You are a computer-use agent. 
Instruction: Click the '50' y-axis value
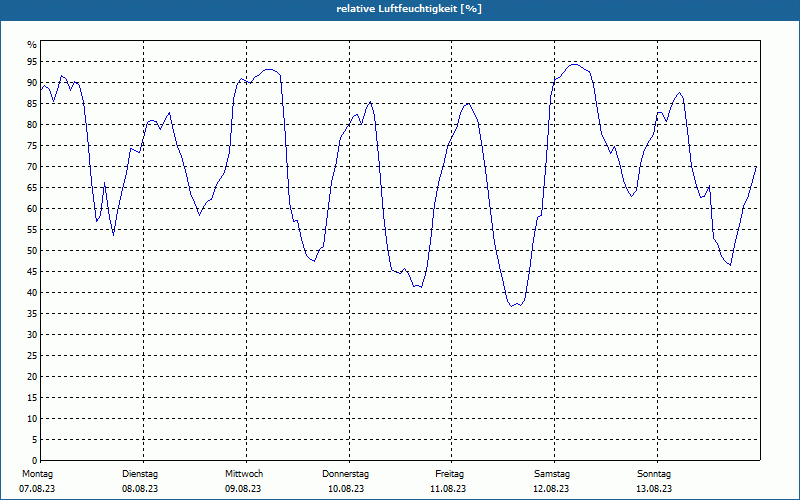coord(32,251)
